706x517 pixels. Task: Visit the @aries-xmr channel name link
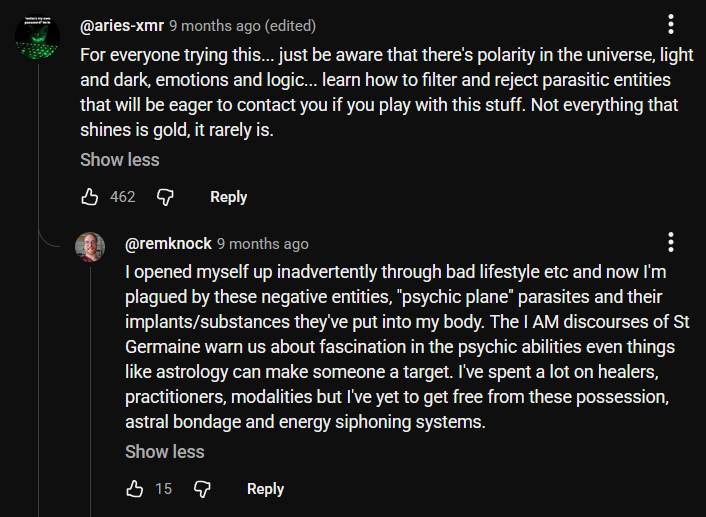122,26
